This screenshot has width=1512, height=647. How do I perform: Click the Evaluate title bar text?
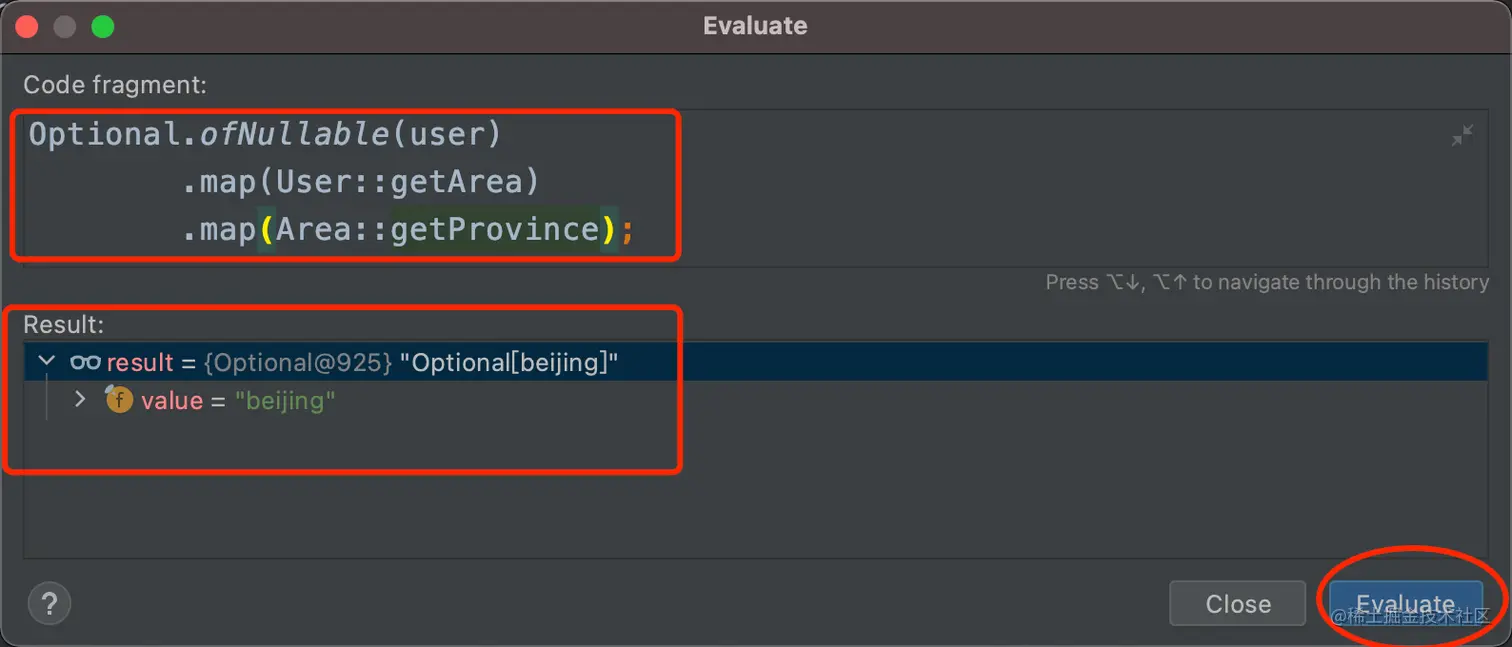tap(755, 25)
